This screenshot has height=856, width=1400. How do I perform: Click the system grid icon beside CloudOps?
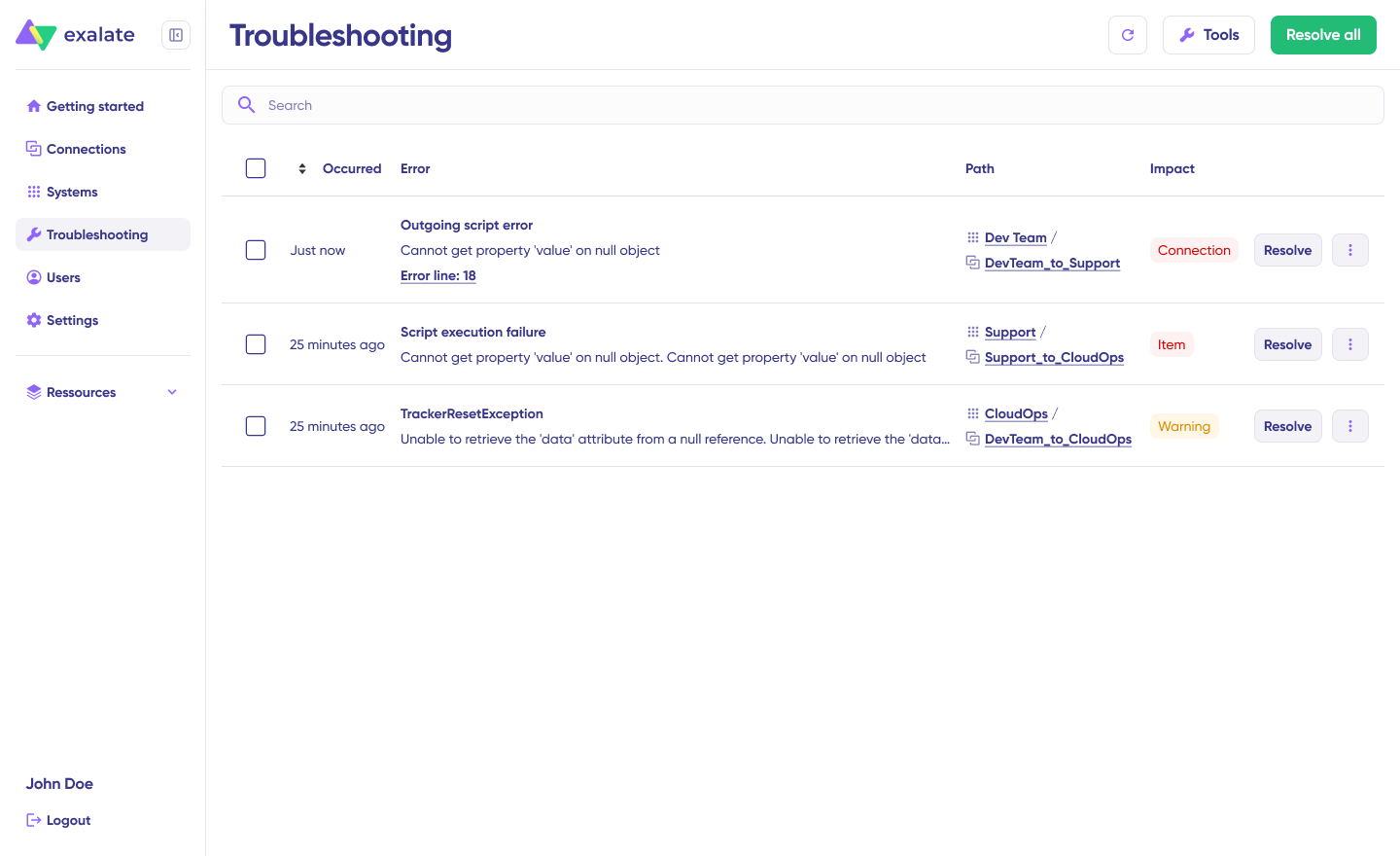(972, 413)
